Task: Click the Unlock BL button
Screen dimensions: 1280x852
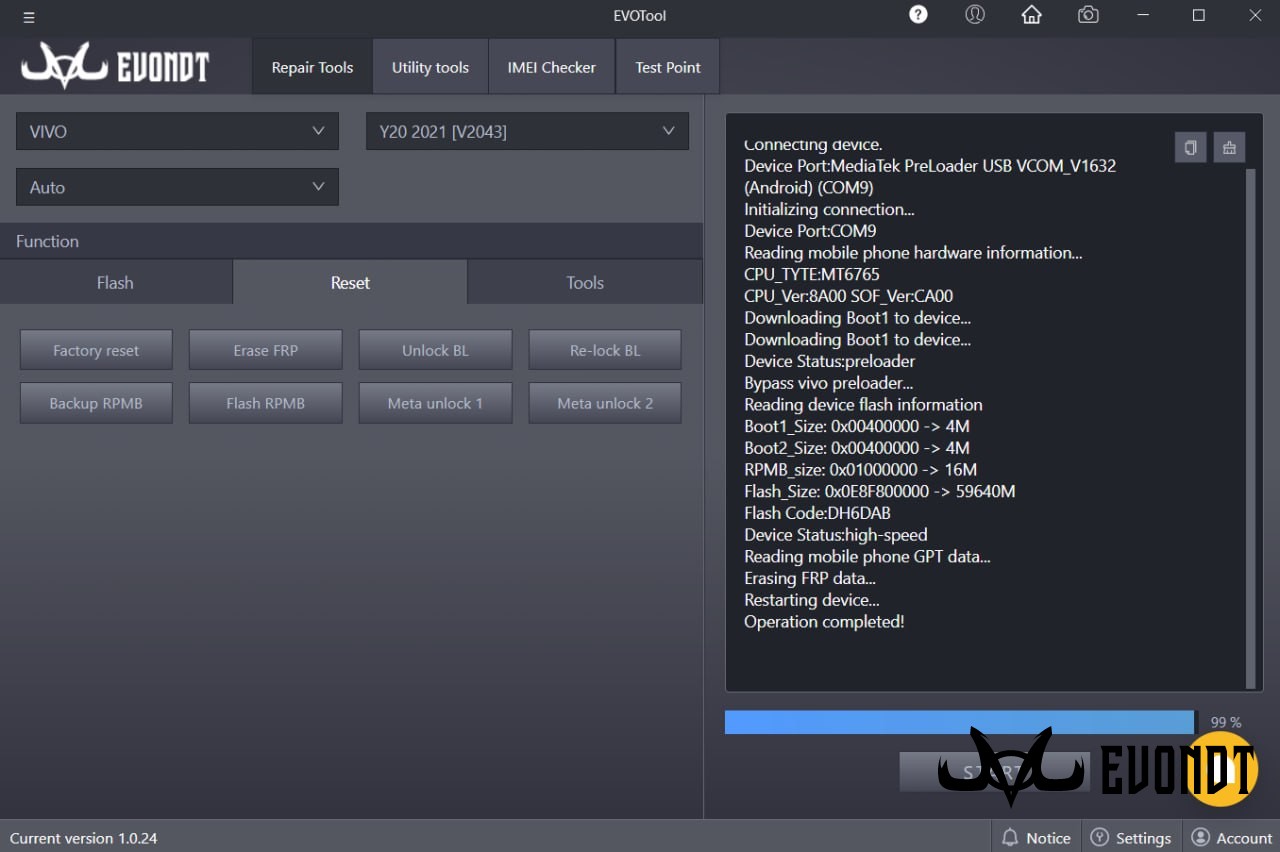Action: point(435,350)
